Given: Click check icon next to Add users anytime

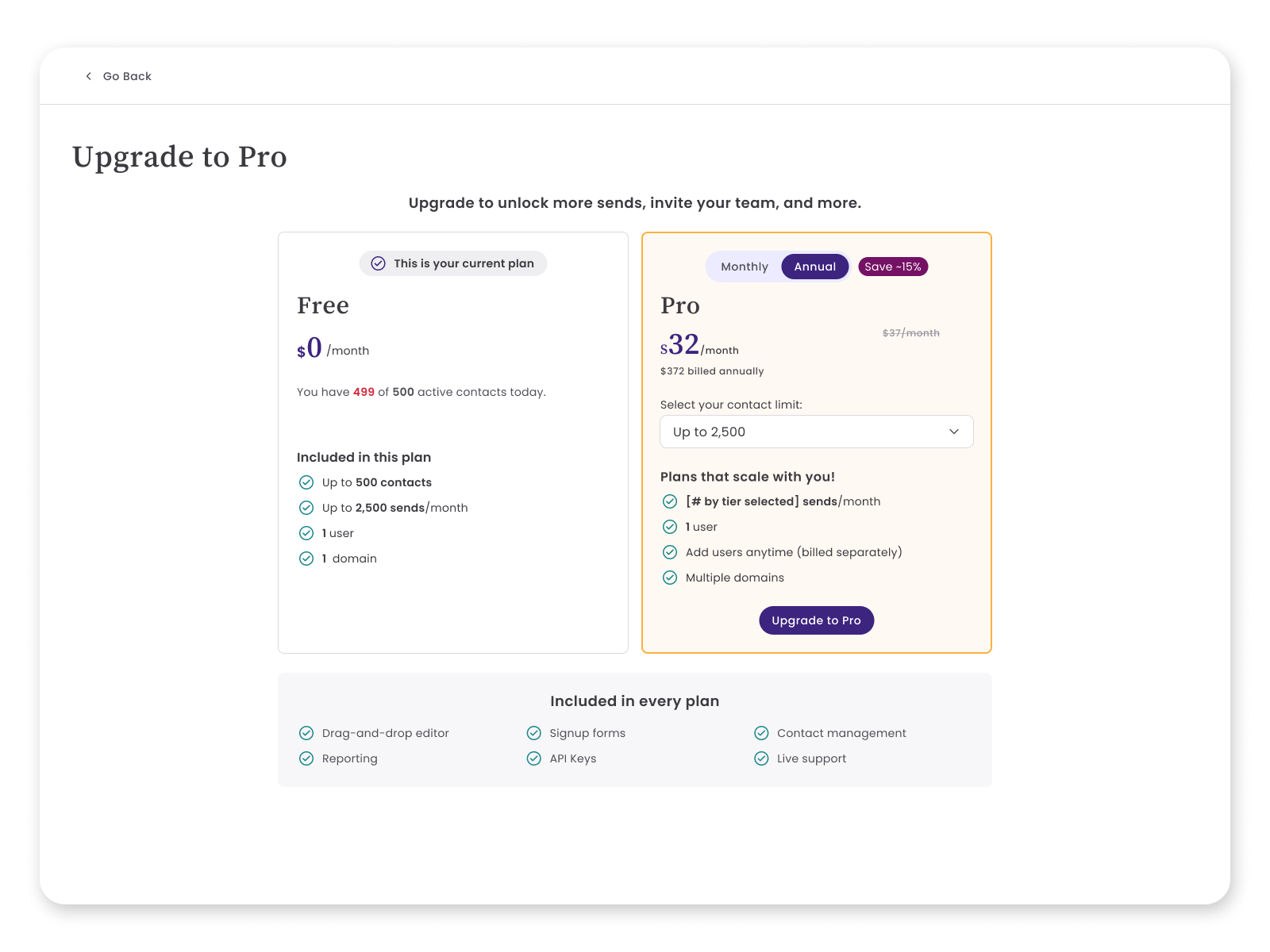Looking at the screenshot, I should (x=670, y=552).
